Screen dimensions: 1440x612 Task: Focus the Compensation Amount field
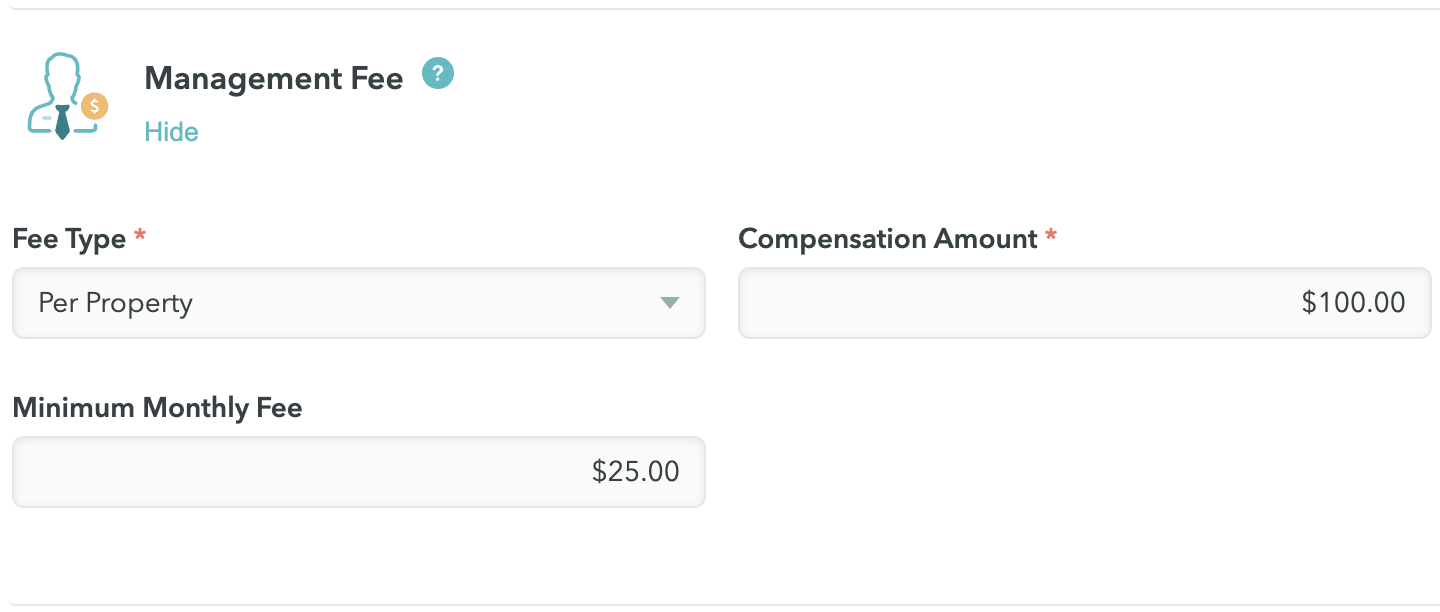1085,303
